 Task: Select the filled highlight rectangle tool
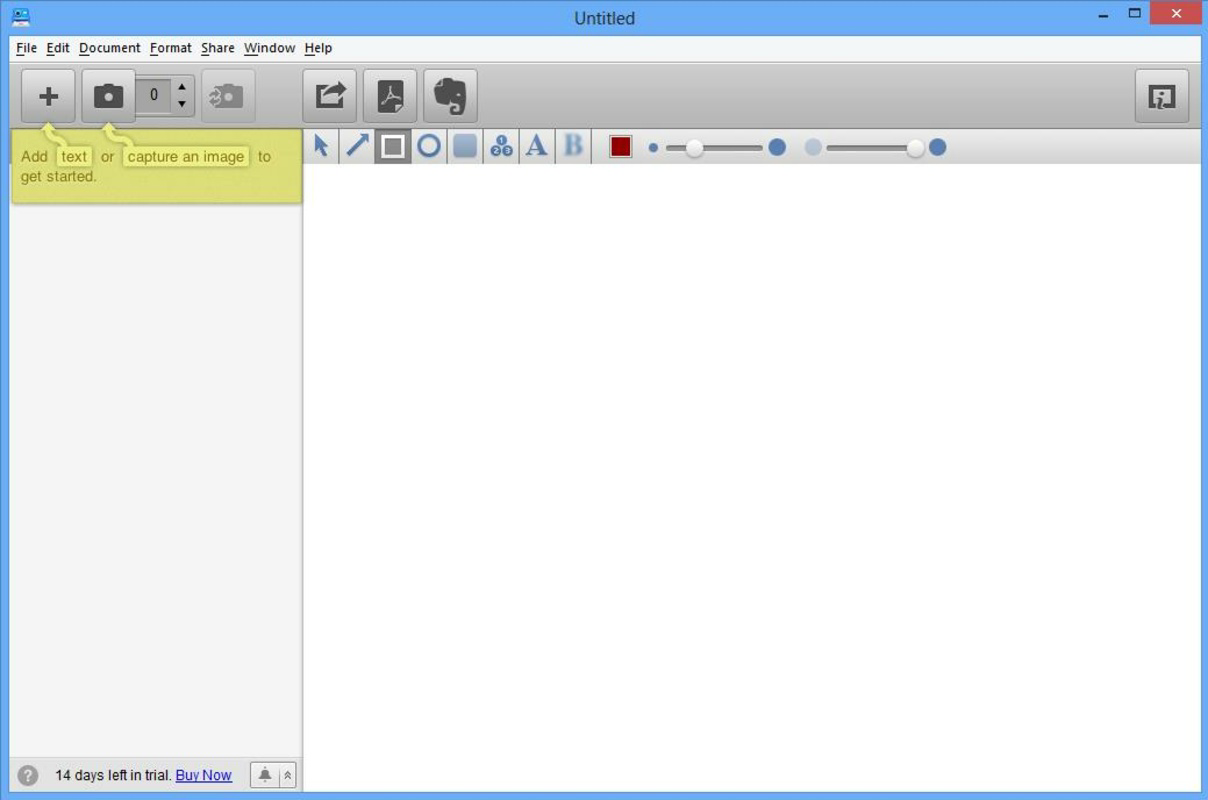[465, 146]
